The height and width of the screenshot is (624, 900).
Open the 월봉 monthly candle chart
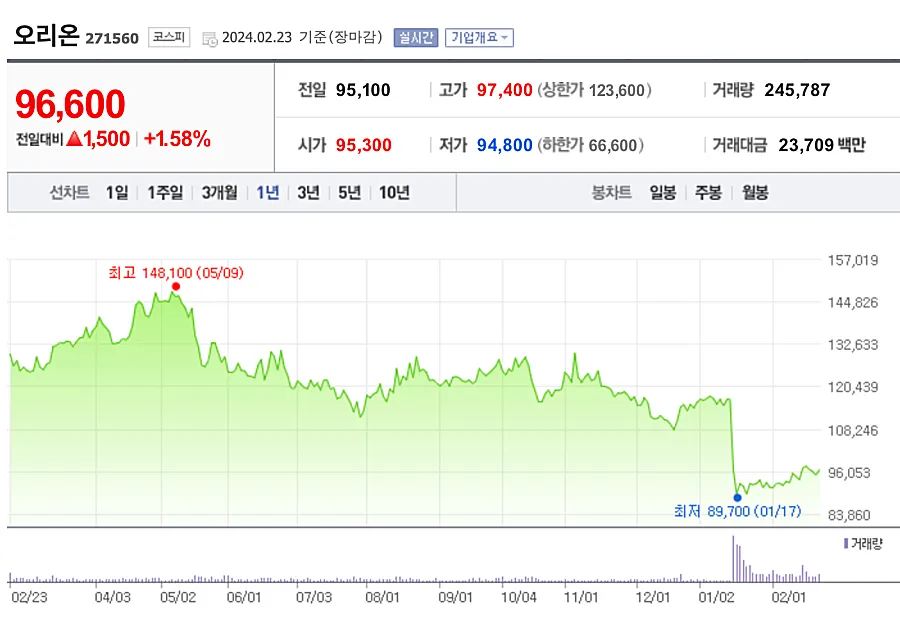coord(755,192)
